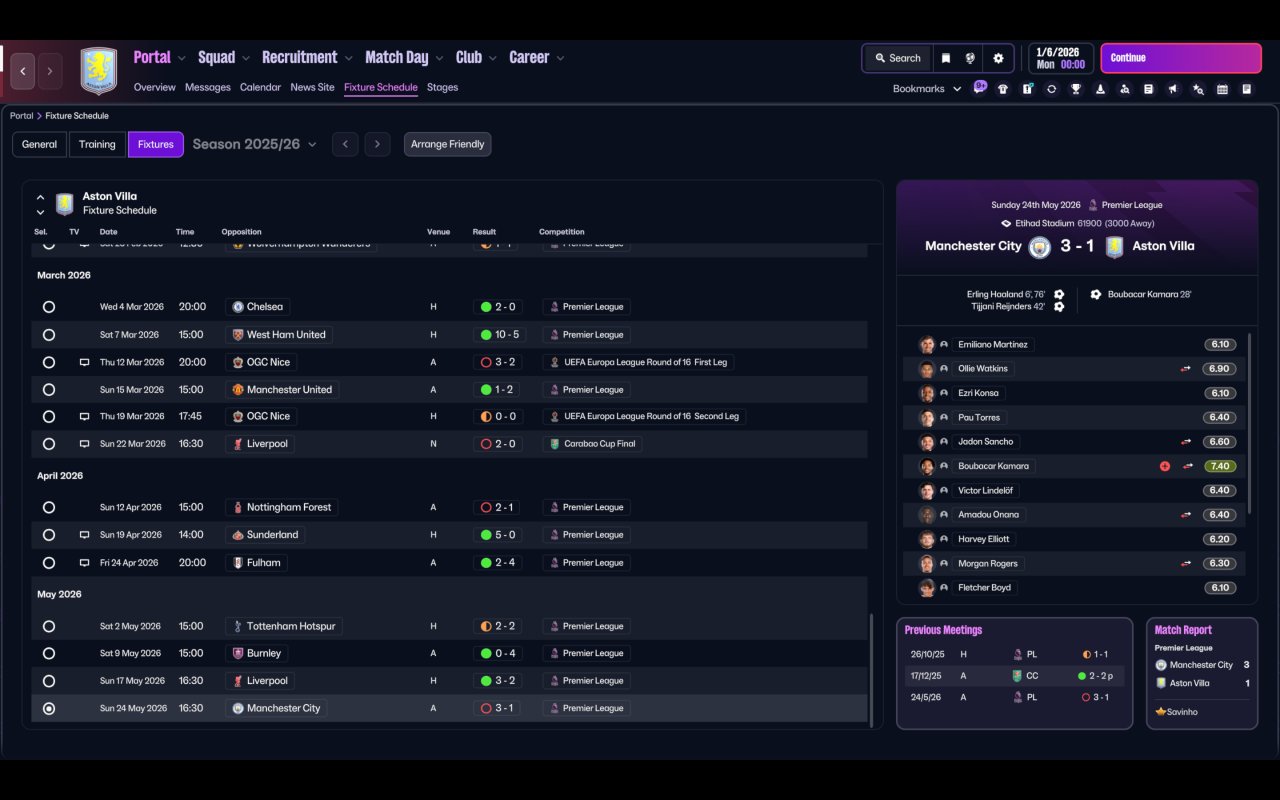Viewport: 1280px width, 800px height.
Task: Open the globe world icon in top bar
Action: 970,58
